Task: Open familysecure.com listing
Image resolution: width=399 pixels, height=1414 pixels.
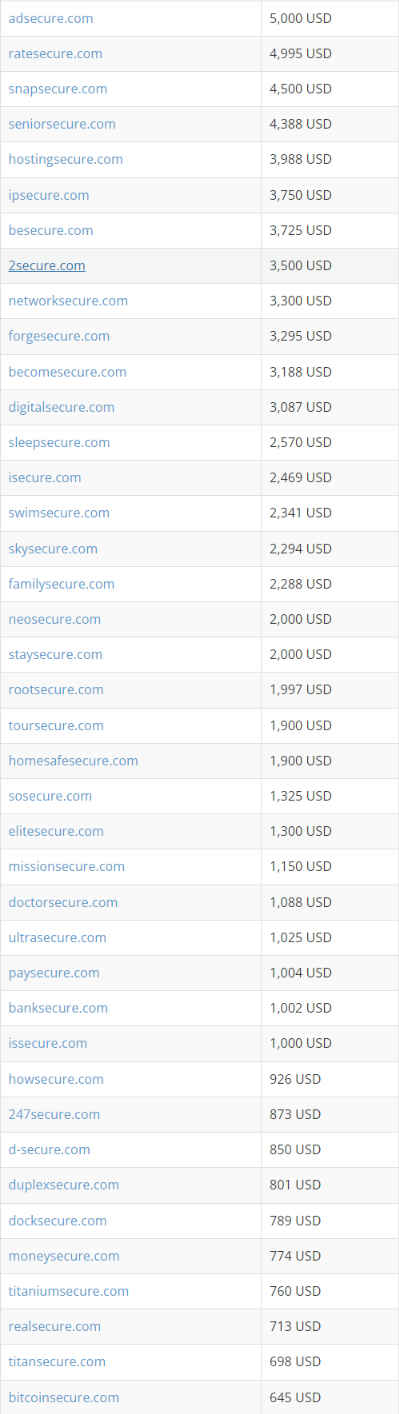Action: tap(61, 583)
